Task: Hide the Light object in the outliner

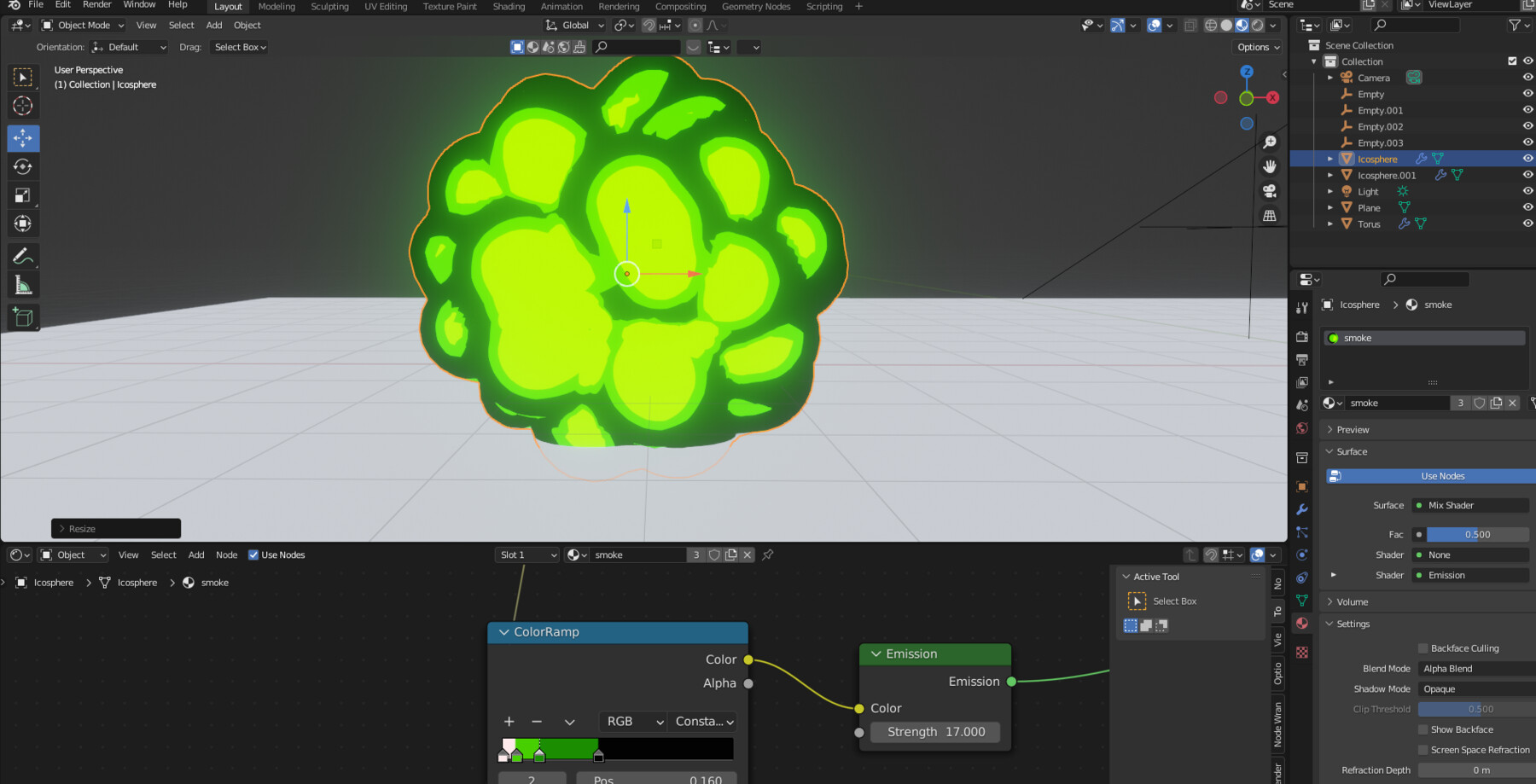Action: (x=1527, y=191)
